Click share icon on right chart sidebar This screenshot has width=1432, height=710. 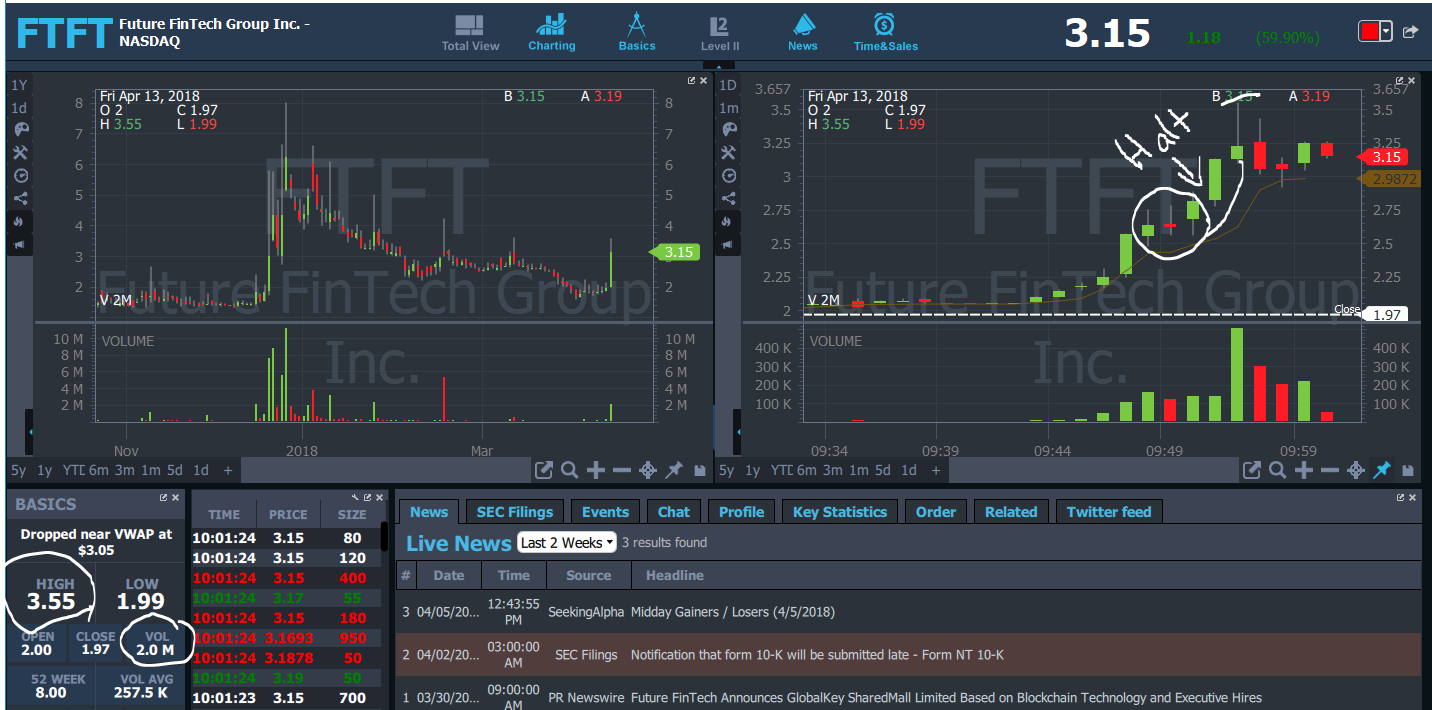point(728,198)
